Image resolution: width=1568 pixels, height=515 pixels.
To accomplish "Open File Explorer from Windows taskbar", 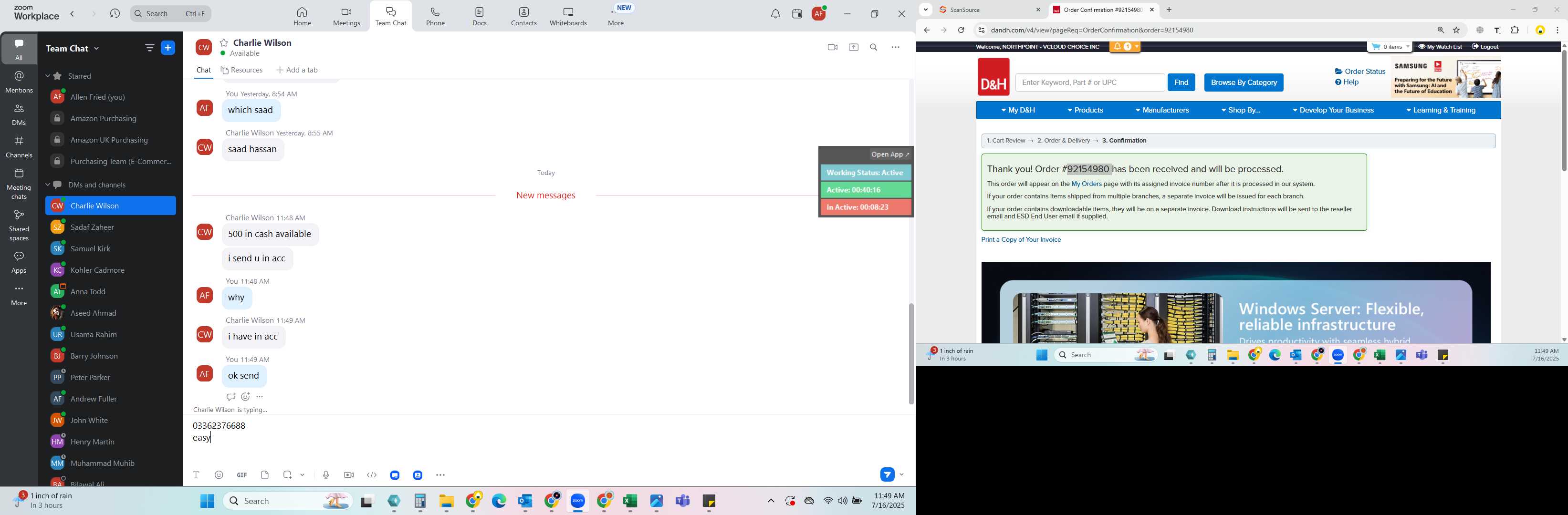I will click(446, 502).
